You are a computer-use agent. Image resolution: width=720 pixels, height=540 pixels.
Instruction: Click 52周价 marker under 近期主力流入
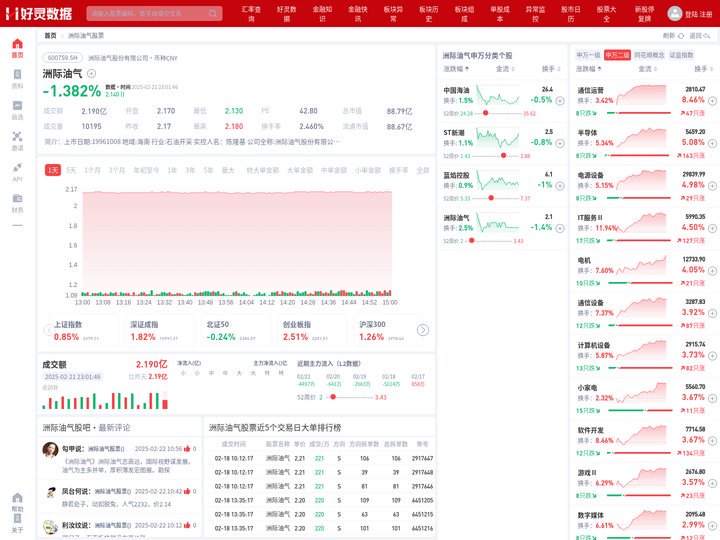[333, 397]
